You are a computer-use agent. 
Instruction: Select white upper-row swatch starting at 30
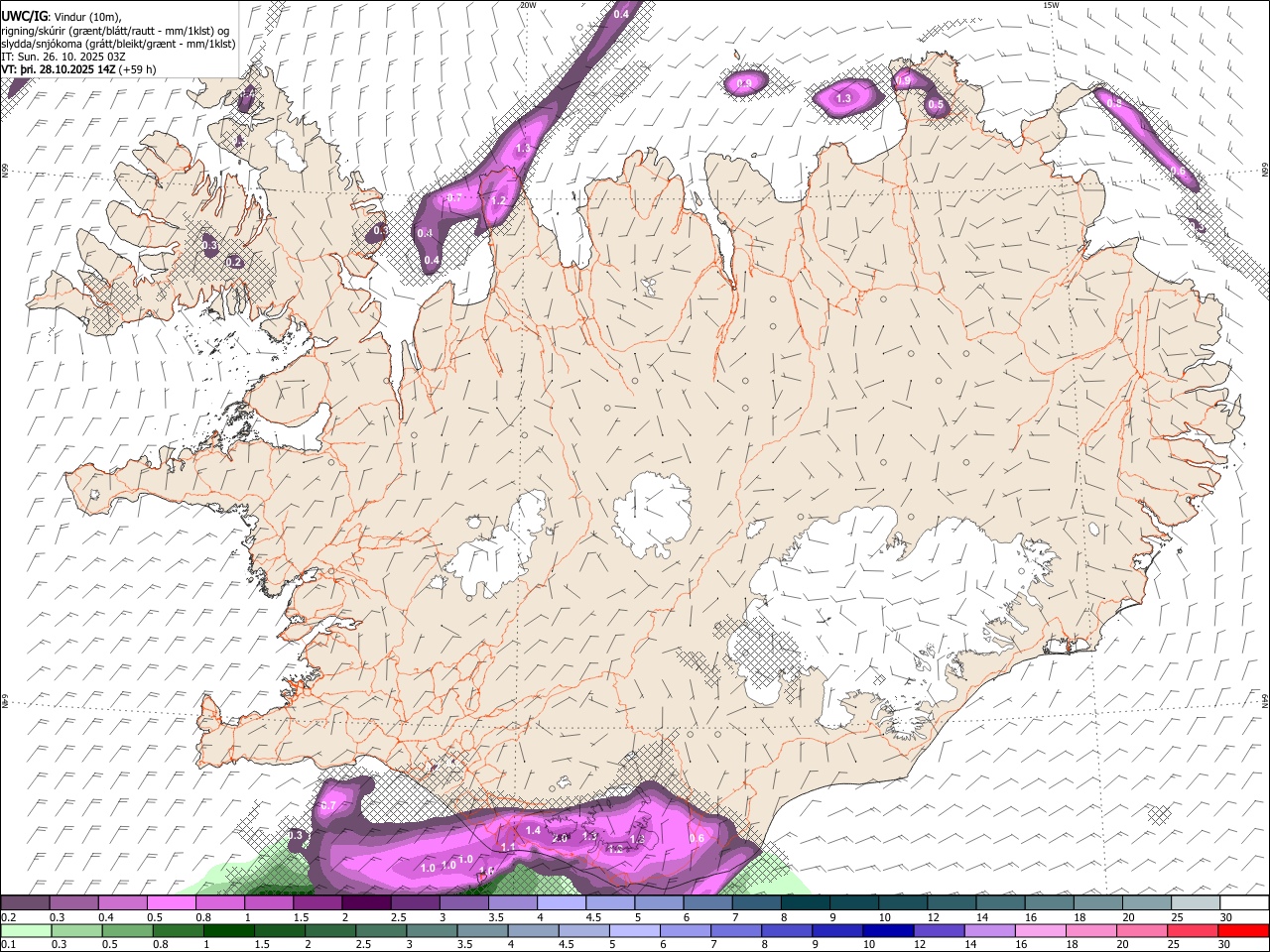click(1244, 902)
